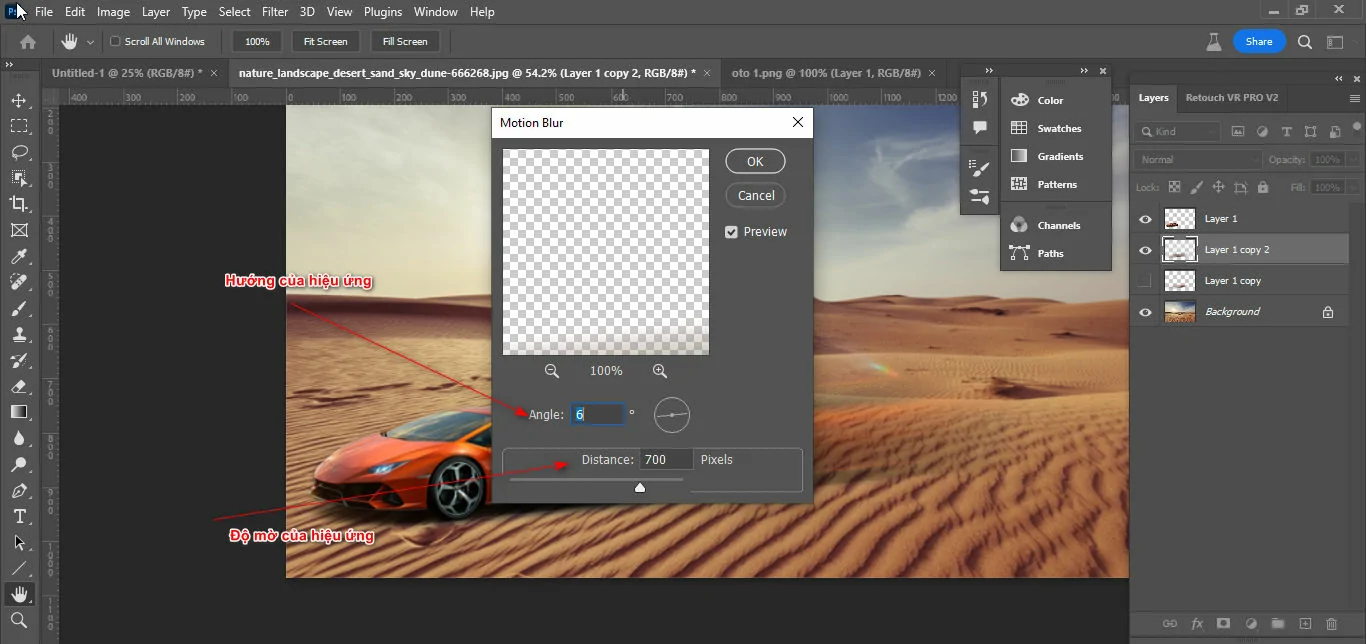Show the Layer 1 copy layer
1366x644 pixels.
1143,280
